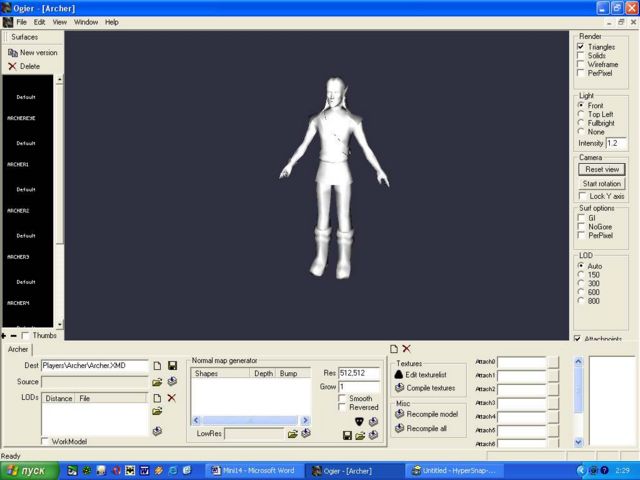The width and height of the screenshot is (640, 480).
Task: Click New version in Surfaces panel
Action: 33,53
